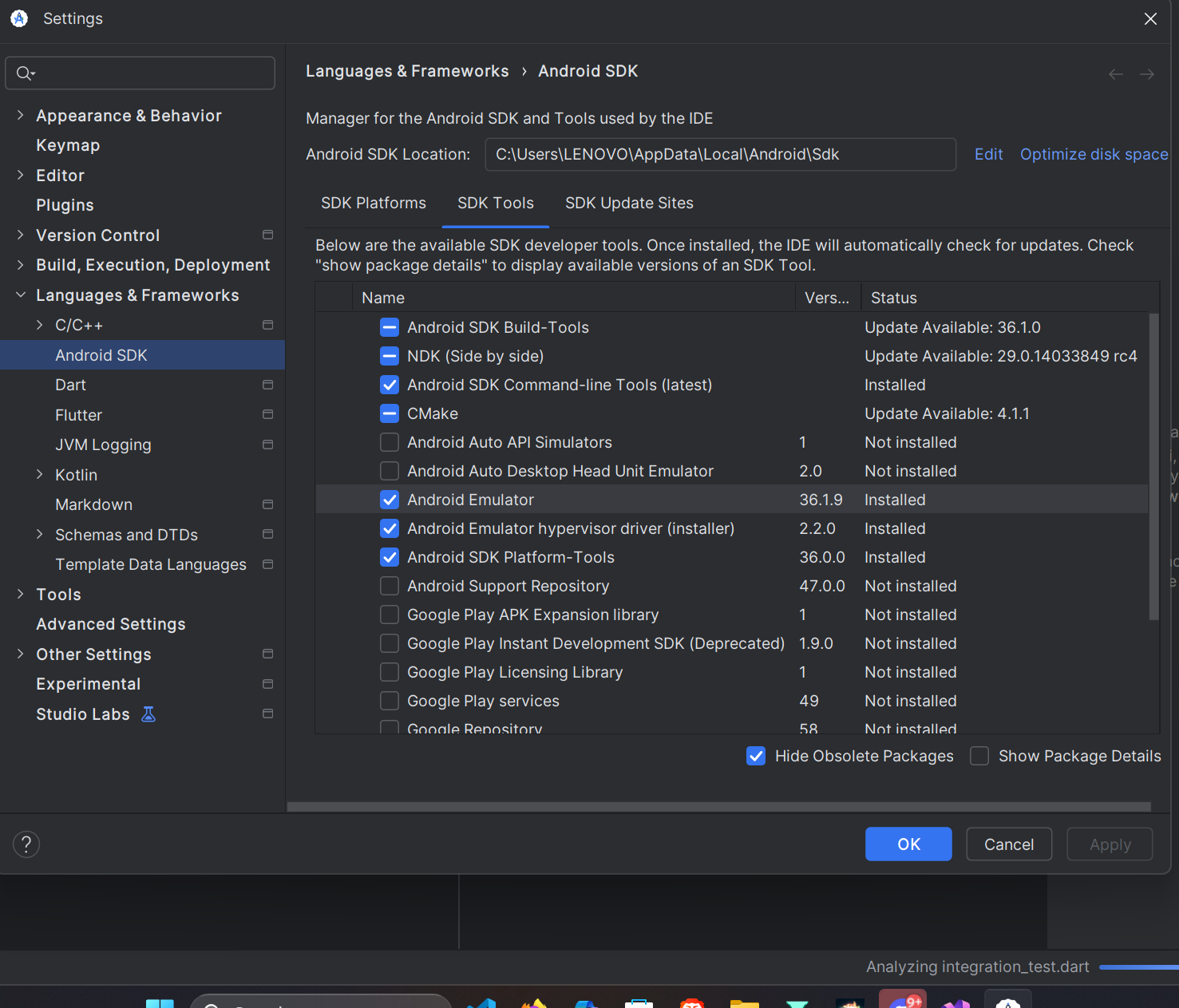
Task: Click project-level icon beside Flutter
Action: pyautogui.click(x=268, y=414)
